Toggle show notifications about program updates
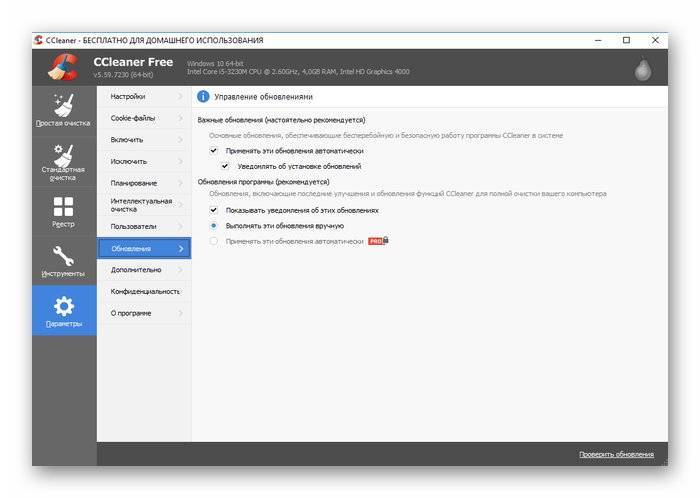 point(213,210)
